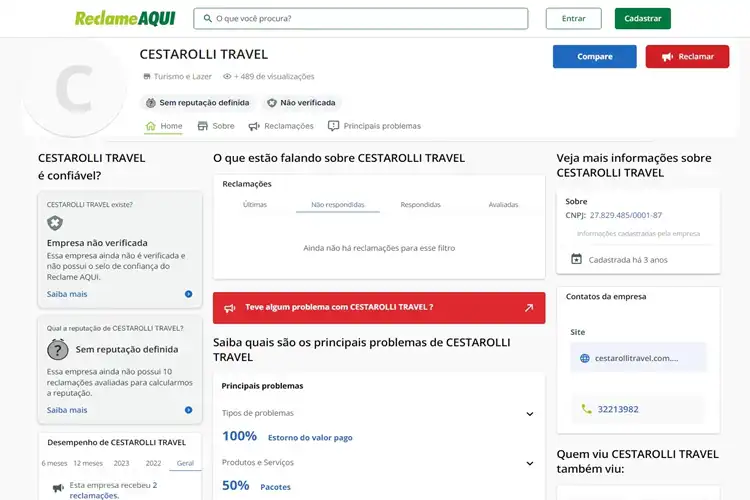Click 'Ainda não há reclamações para esse filtro' text

point(379,248)
